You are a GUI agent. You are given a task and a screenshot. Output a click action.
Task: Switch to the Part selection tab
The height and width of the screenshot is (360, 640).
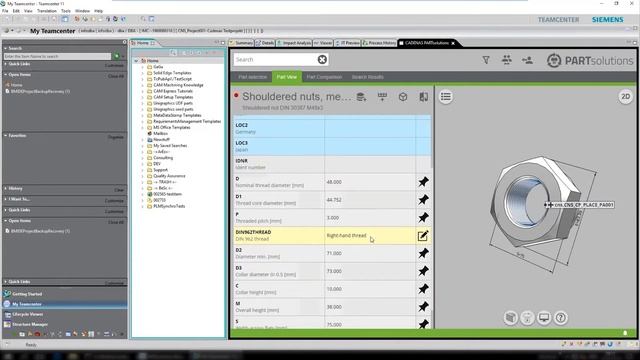point(252,77)
